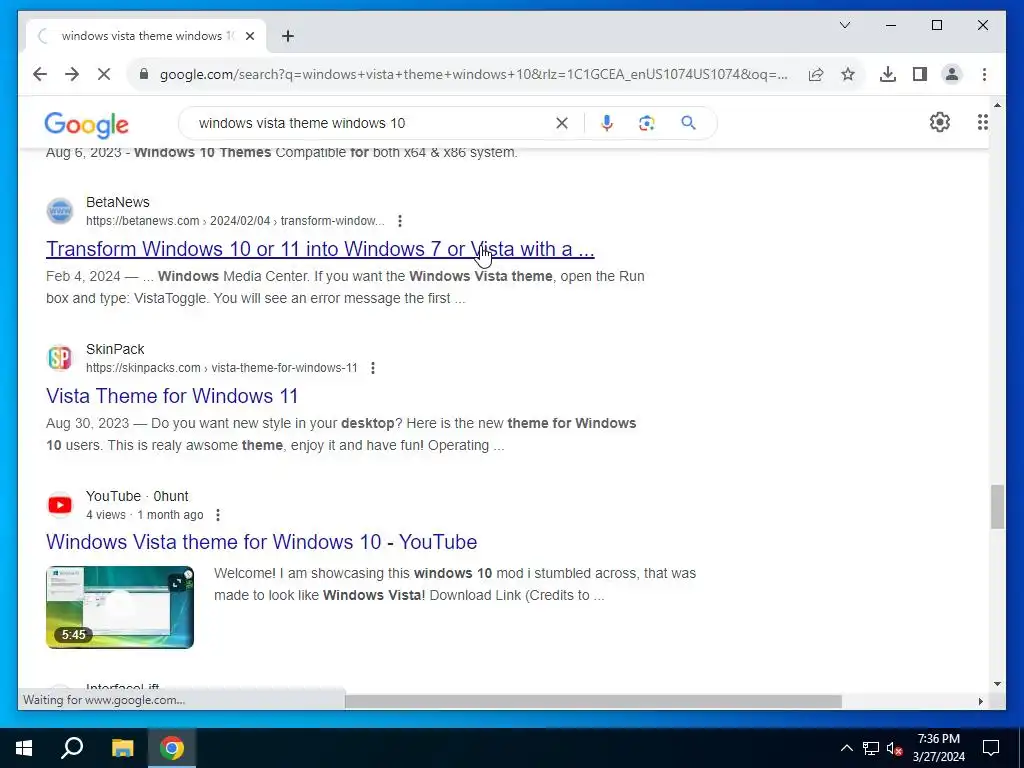This screenshot has height=768, width=1024.
Task: Open Vista Theme for Windows 11 link
Action: coord(172,396)
